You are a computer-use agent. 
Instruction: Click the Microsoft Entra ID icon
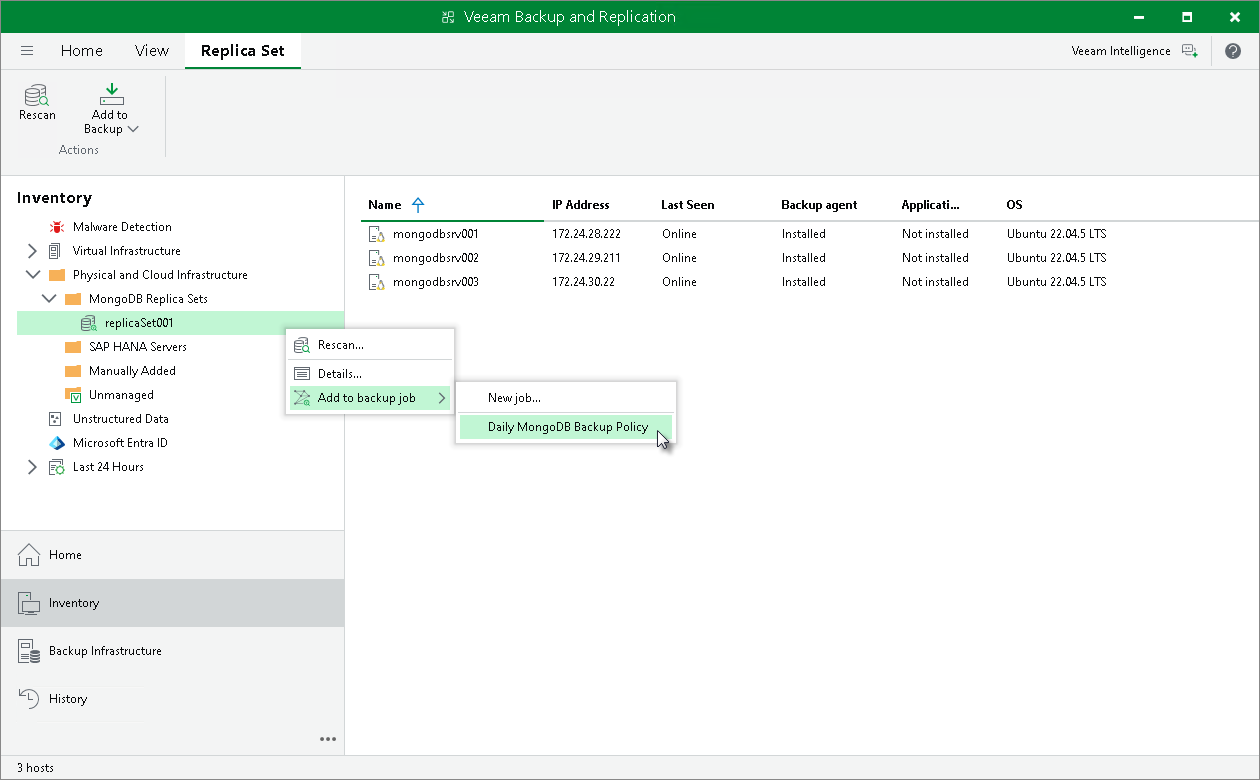[56, 443]
